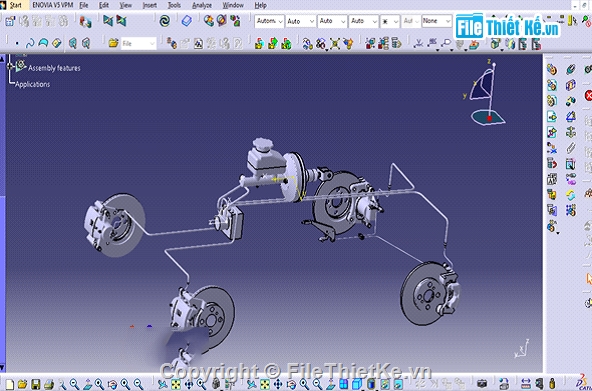Select Applications in the specification tree
This screenshot has height=391, width=592.
pyautogui.click(x=32, y=84)
